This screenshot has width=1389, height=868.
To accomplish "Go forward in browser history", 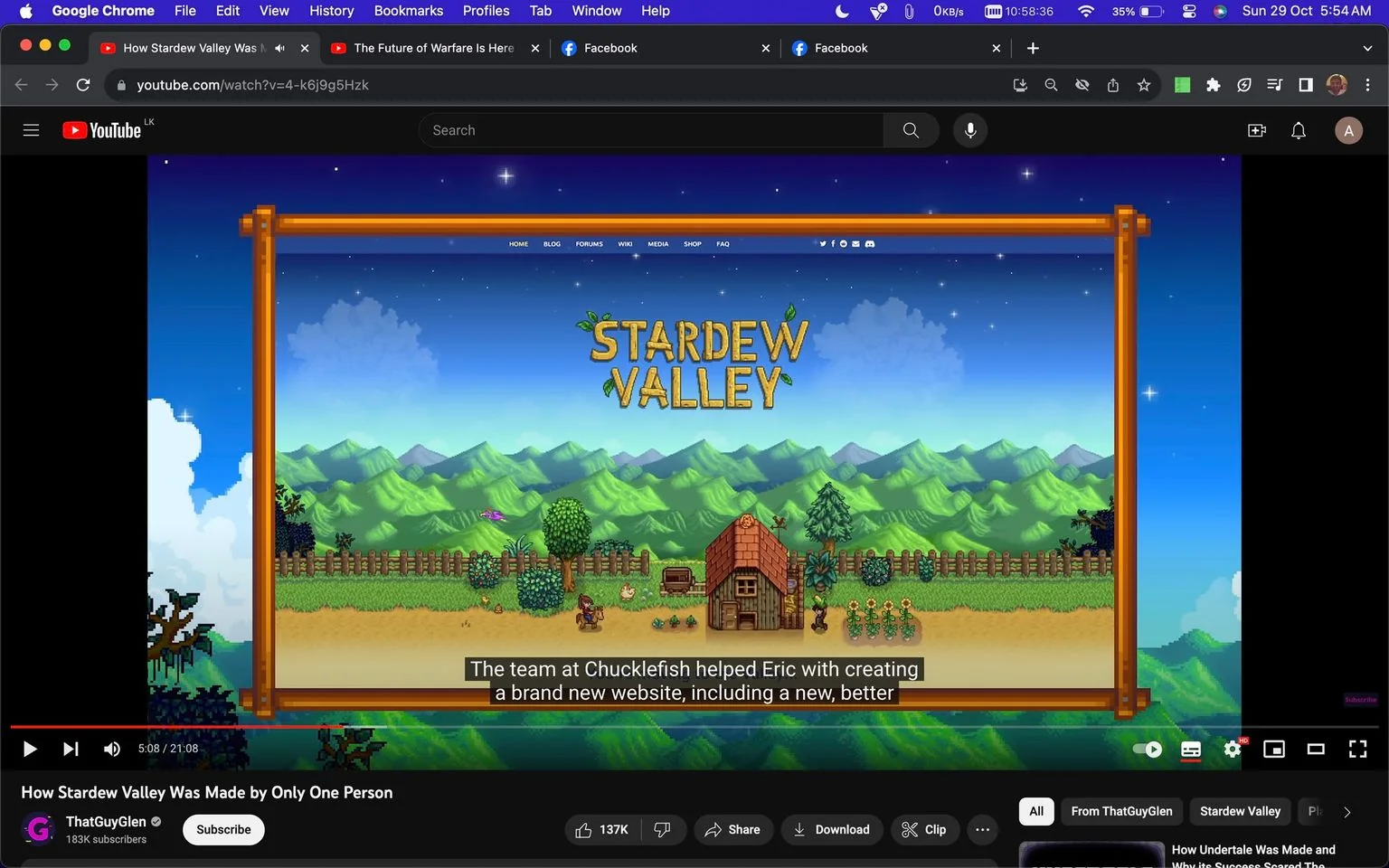I will click(x=52, y=85).
